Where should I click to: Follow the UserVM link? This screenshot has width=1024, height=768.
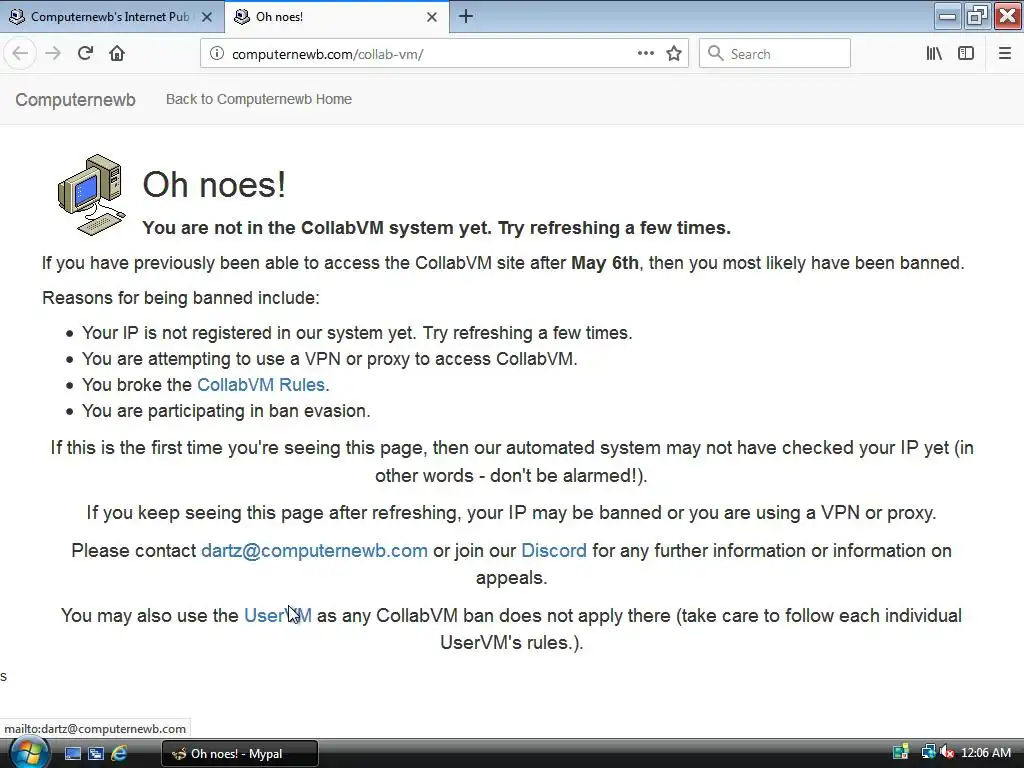278,615
